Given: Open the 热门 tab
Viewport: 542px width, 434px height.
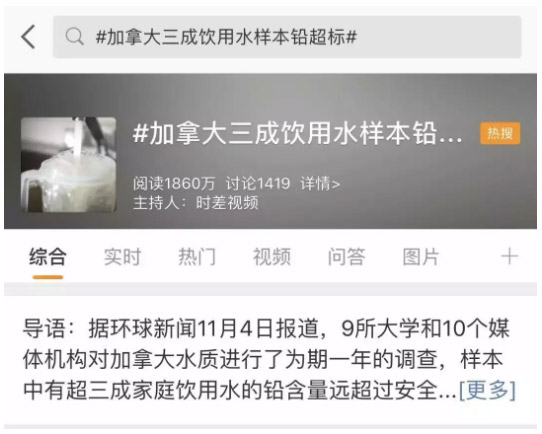Looking at the screenshot, I should click(x=197, y=257).
